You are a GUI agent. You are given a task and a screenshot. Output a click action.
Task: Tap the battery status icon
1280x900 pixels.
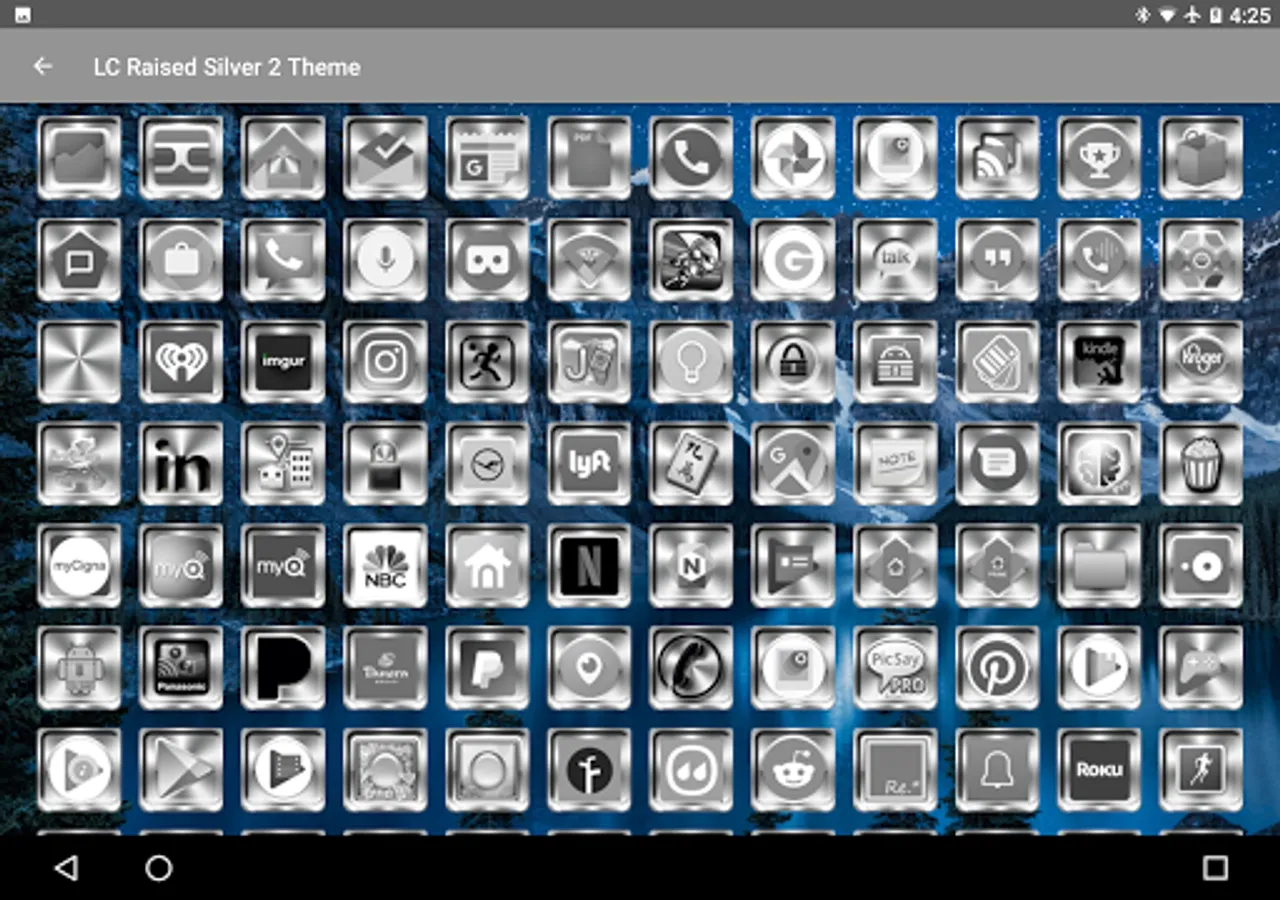[x=1216, y=15]
